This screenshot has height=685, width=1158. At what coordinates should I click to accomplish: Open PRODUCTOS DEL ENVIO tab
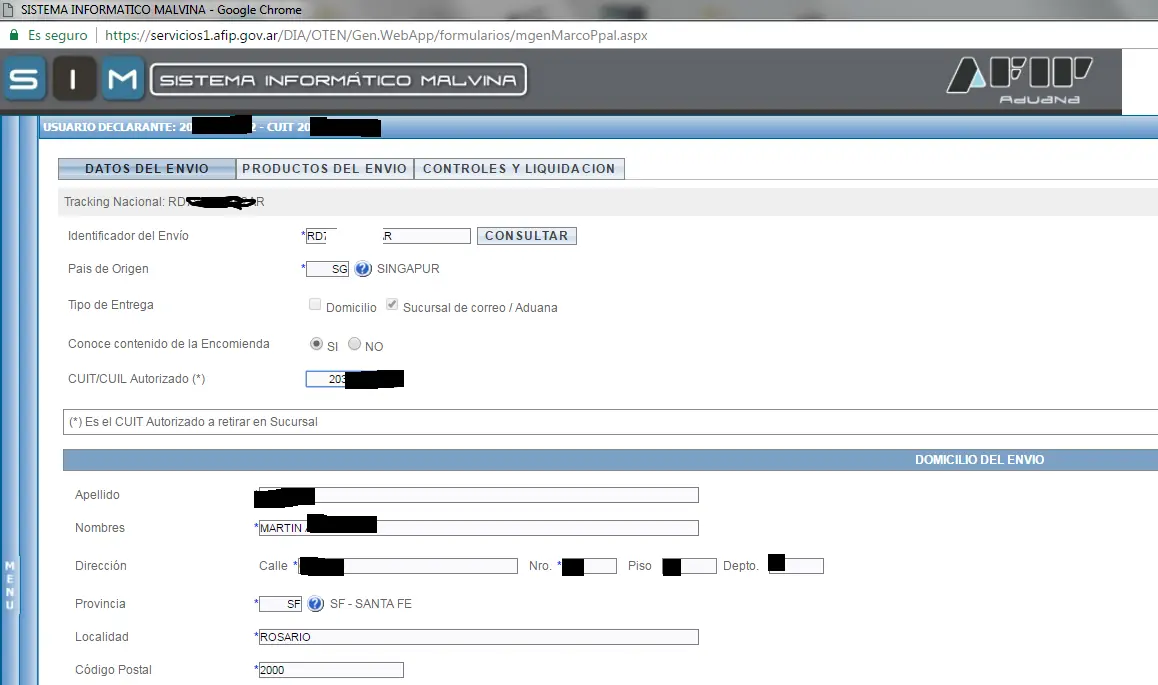pos(324,169)
